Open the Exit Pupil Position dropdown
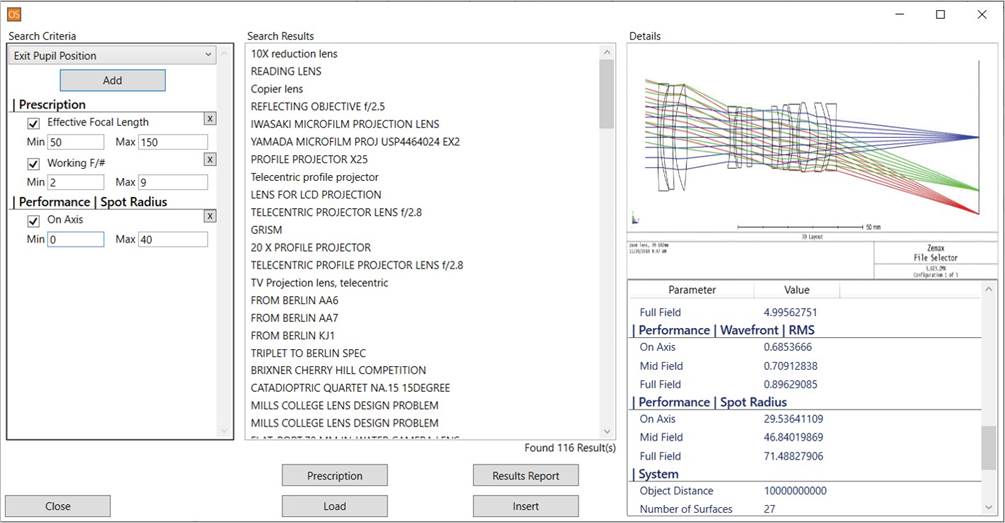The image size is (1005, 523). (x=111, y=56)
